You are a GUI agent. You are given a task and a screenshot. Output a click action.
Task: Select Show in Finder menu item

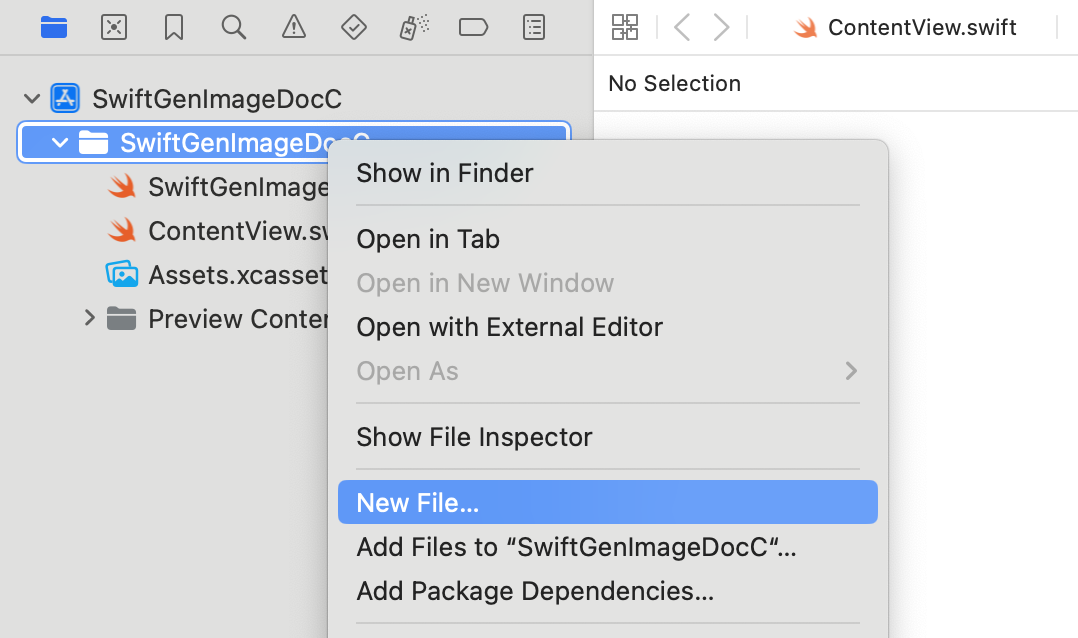444,173
